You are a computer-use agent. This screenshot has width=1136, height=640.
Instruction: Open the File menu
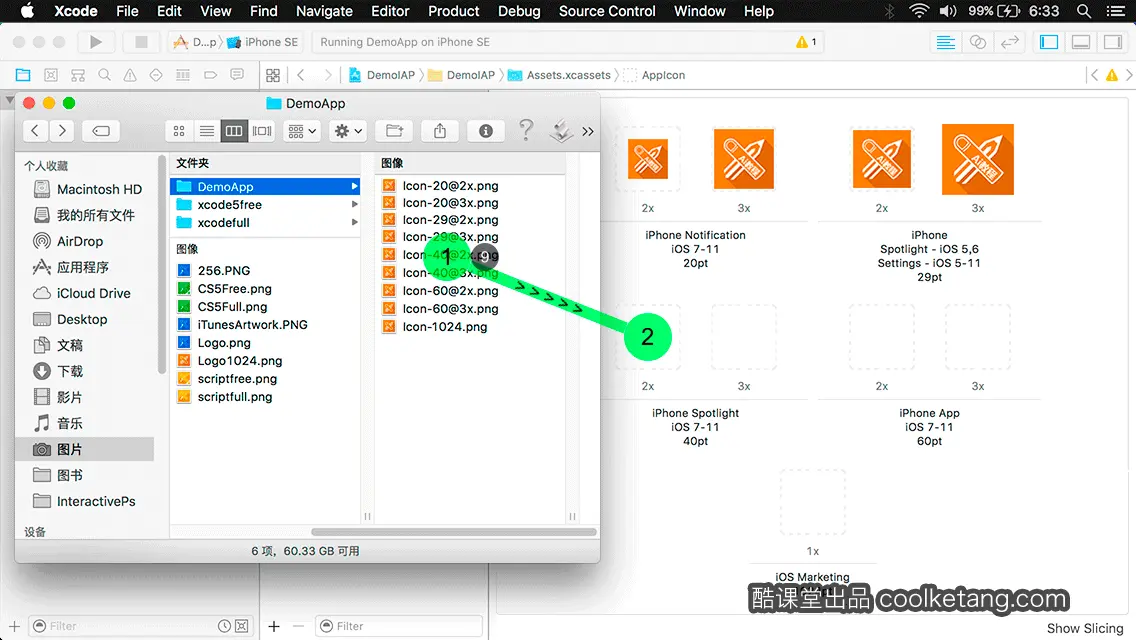(127, 11)
